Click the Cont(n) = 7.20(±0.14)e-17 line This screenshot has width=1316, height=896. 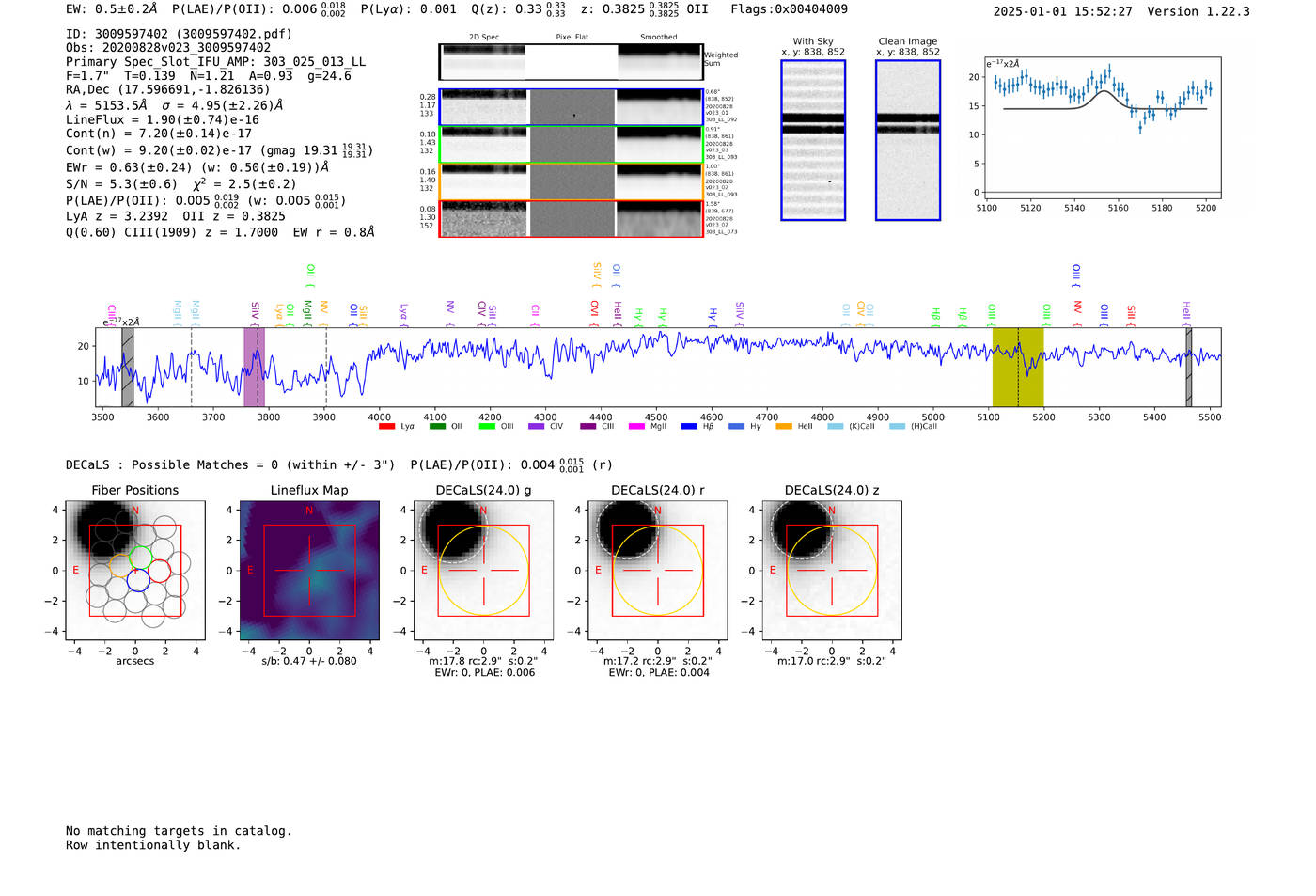(x=159, y=134)
